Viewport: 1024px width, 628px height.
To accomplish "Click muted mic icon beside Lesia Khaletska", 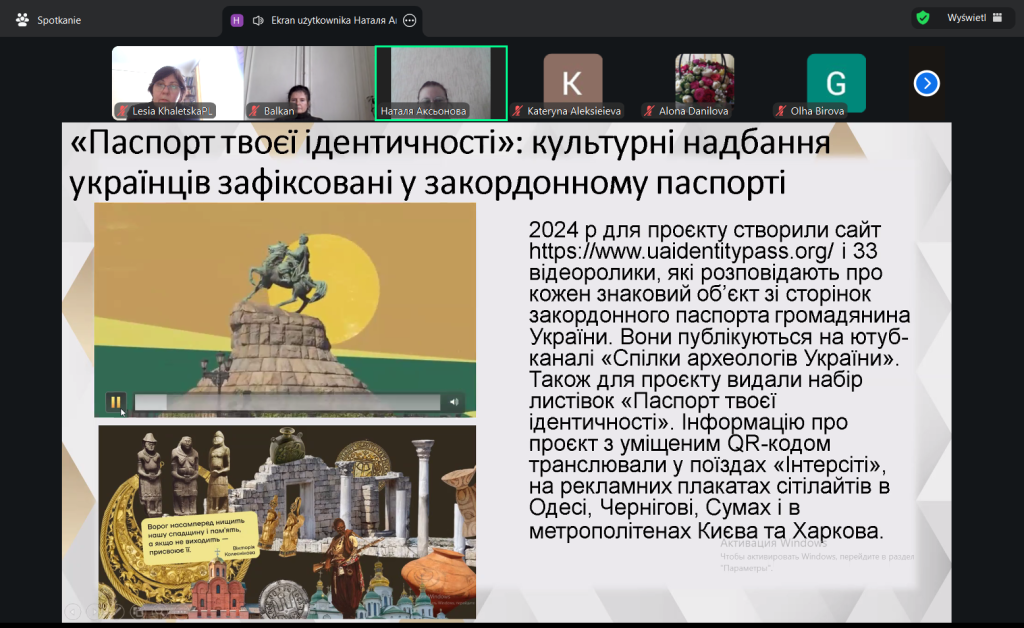I will tap(123, 111).
